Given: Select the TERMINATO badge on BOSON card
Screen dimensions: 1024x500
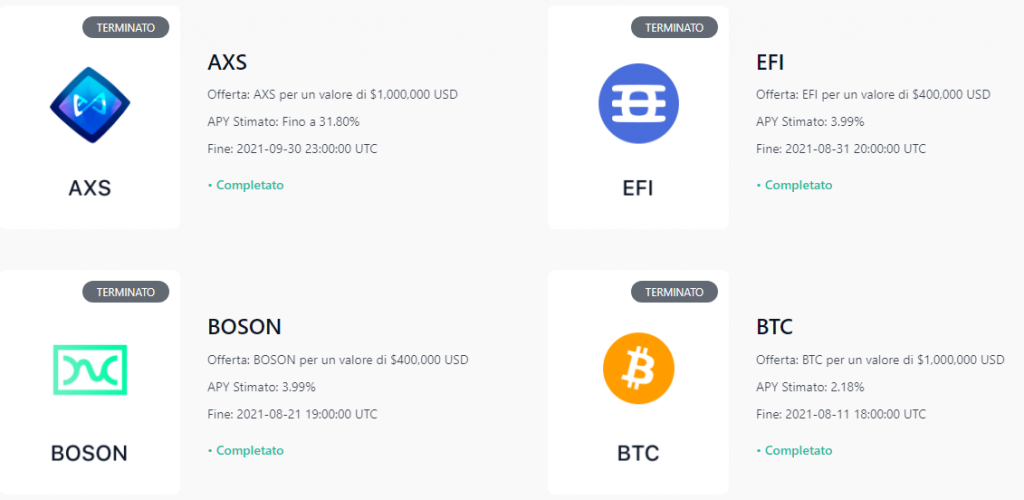Looking at the screenshot, I should point(125,292).
